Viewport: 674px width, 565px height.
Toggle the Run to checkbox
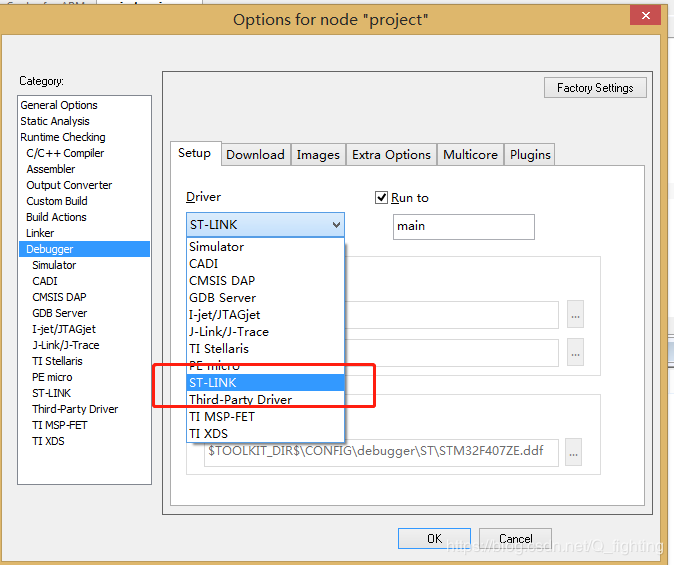381,198
